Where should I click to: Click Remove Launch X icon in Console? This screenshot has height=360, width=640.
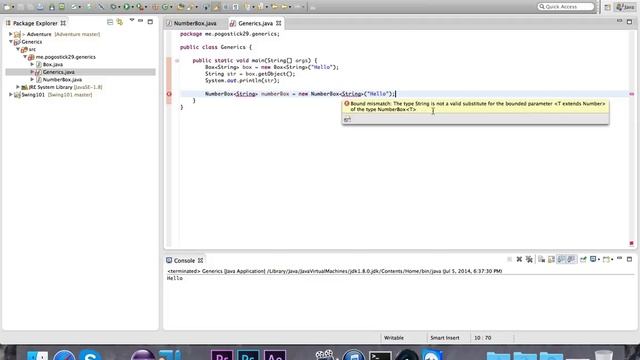(519, 259)
